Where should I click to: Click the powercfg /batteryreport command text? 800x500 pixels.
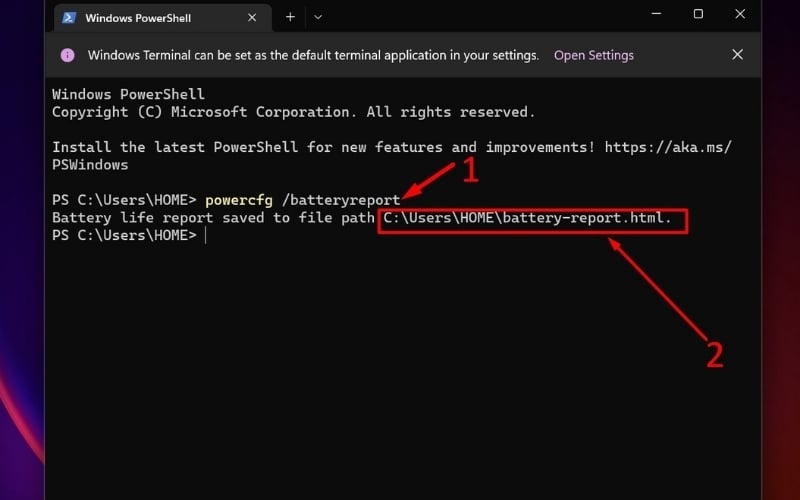(x=302, y=200)
